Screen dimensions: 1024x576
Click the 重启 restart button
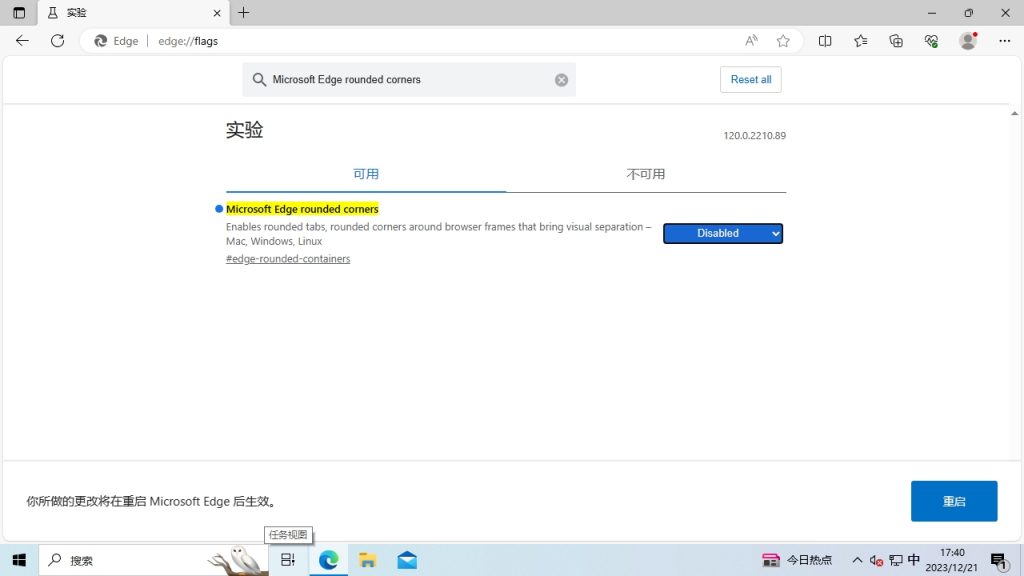point(954,501)
